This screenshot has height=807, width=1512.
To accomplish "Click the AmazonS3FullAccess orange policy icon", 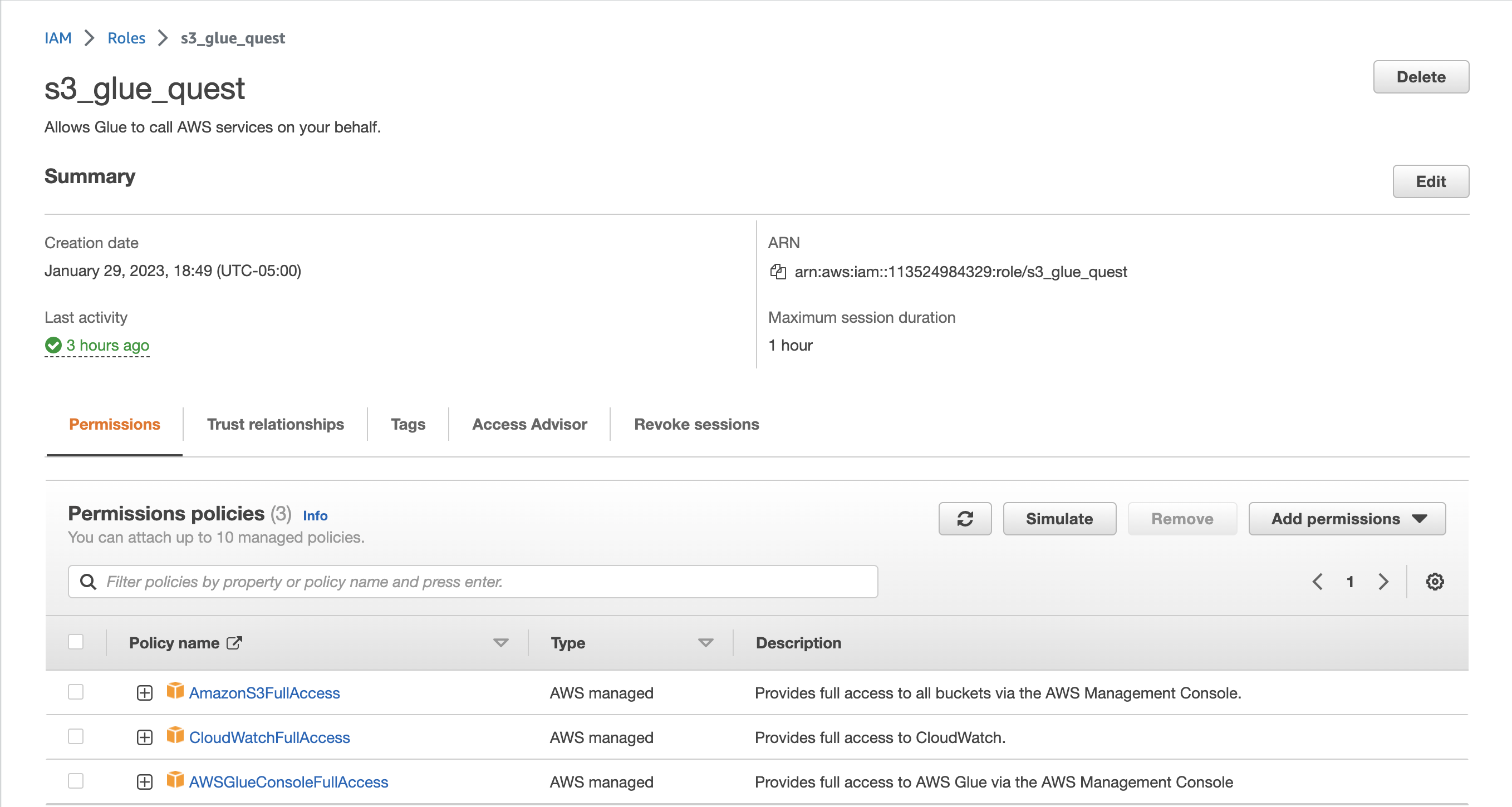I will tap(175, 691).
